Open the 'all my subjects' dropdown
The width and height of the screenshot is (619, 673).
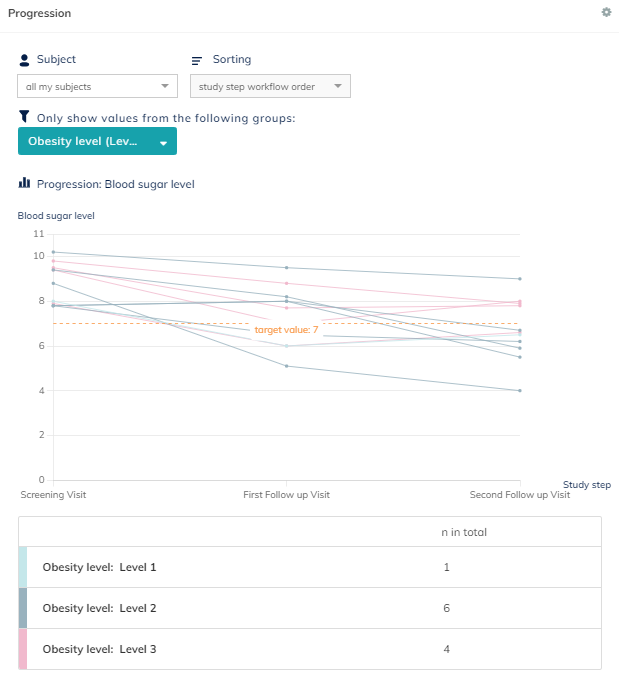pyautogui.click(x=97, y=87)
